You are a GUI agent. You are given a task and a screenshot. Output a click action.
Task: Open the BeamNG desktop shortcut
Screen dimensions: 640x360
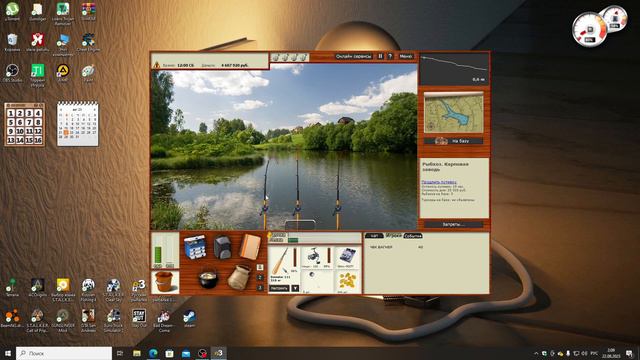[12, 318]
